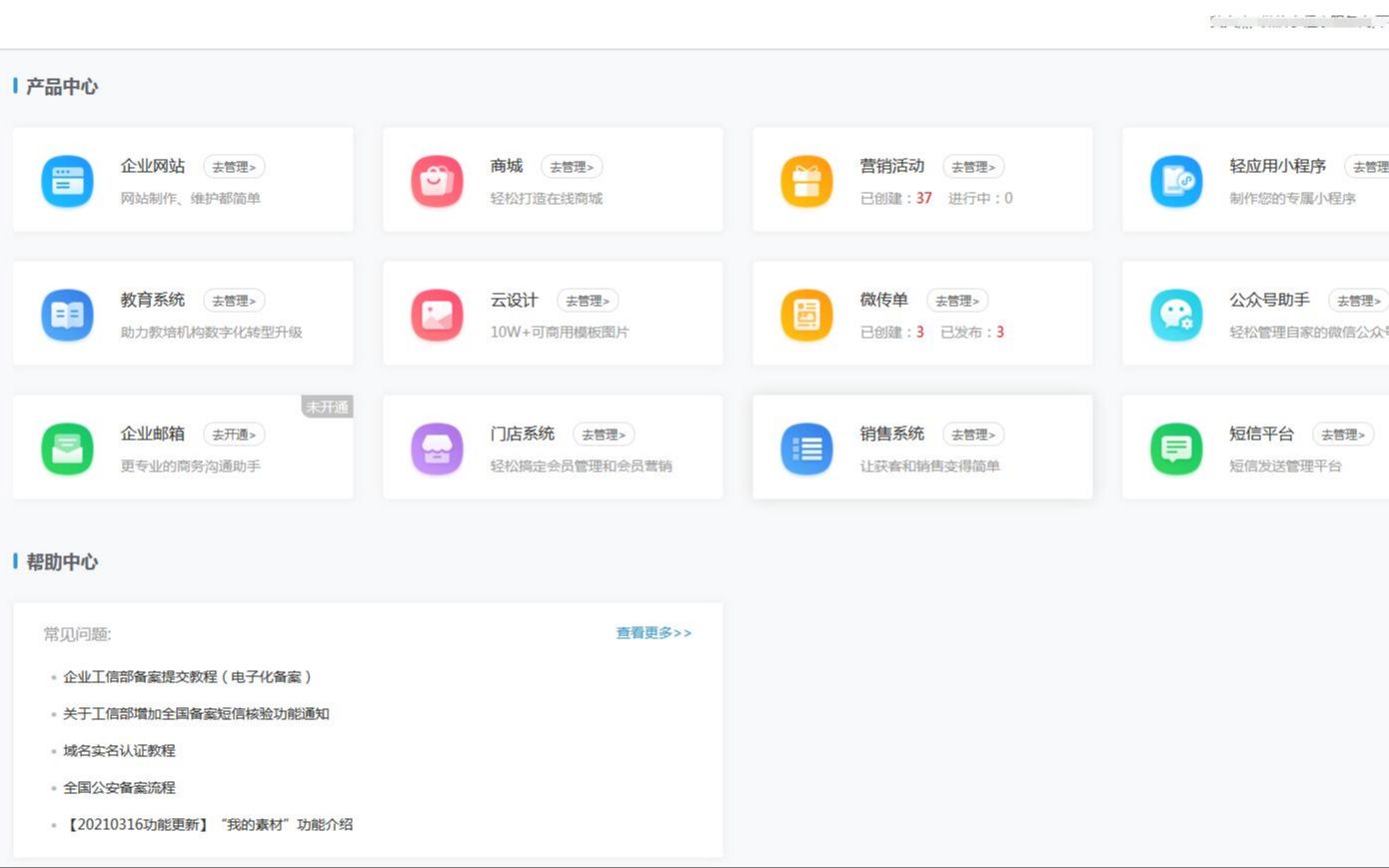Open 去管理 for 云设计
The height and width of the screenshot is (868, 1389).
pos(588,301)
